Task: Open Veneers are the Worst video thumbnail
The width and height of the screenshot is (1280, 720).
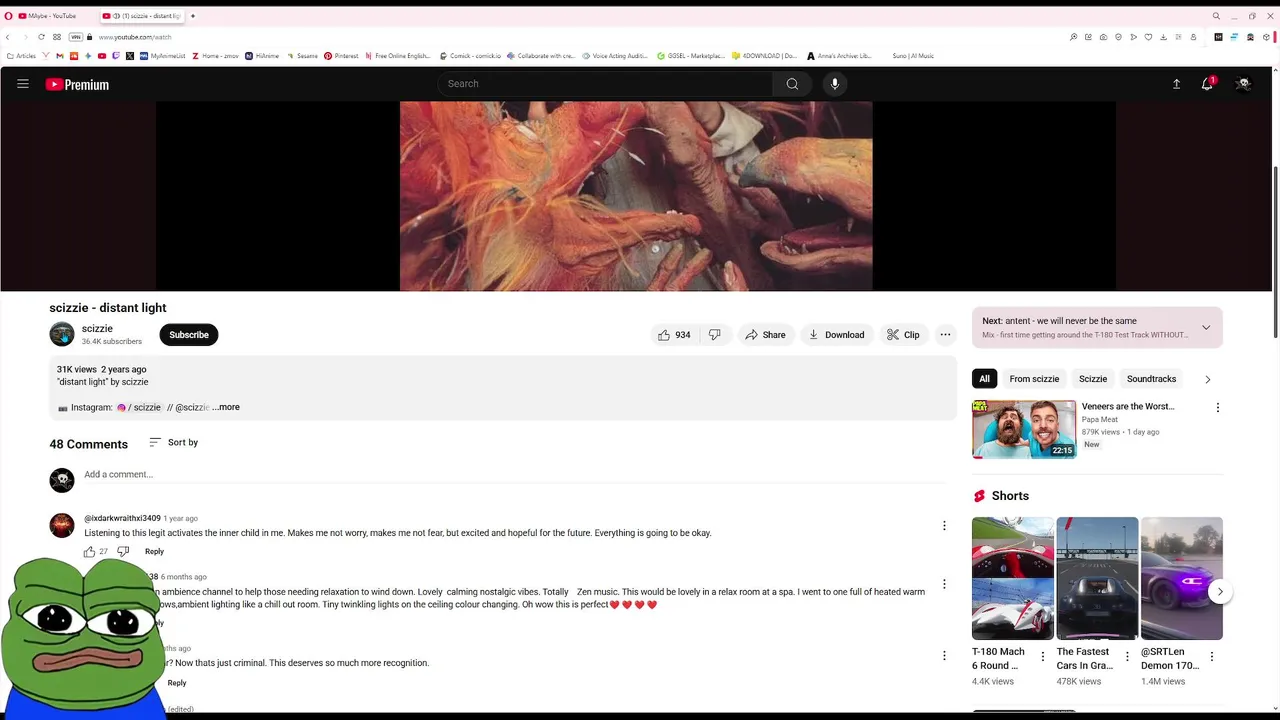Action: tap(1024, 429)
